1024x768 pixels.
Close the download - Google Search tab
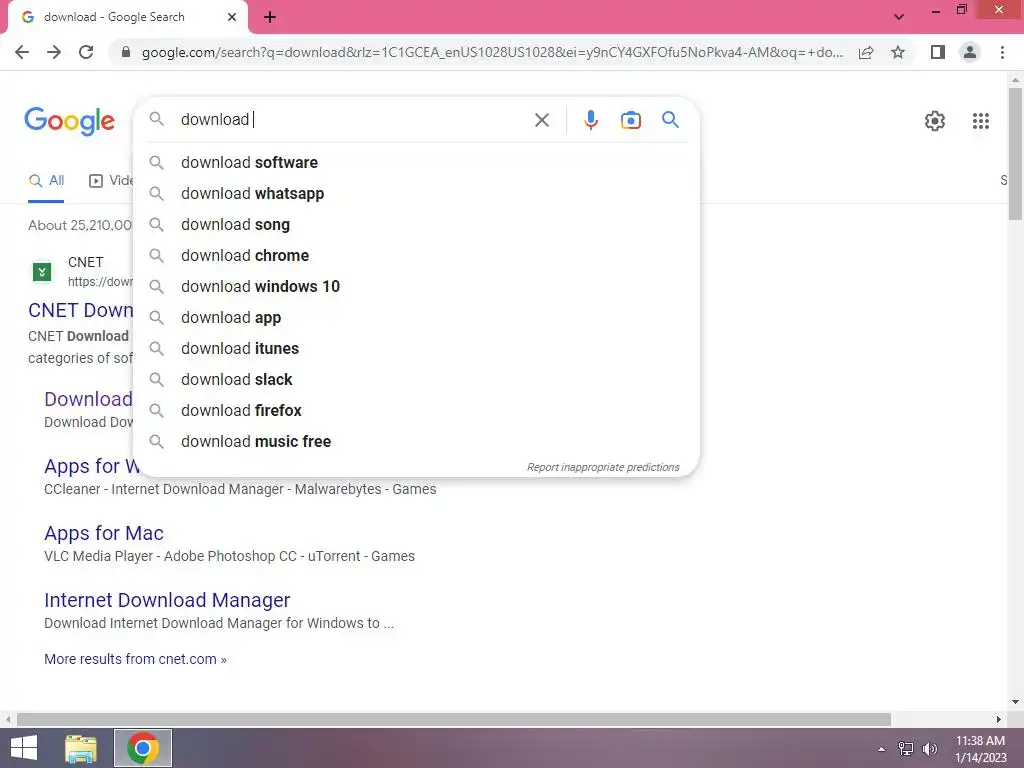coord(232,17)
